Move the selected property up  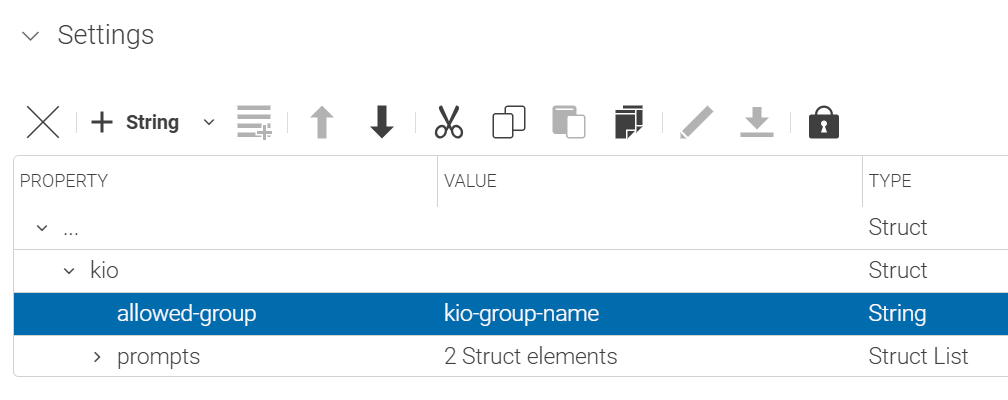[321, 122]
